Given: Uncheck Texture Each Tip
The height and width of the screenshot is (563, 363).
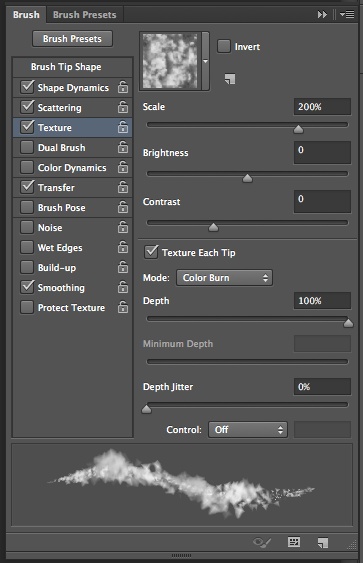Looking at the screenshot, I should click(151, 252).
